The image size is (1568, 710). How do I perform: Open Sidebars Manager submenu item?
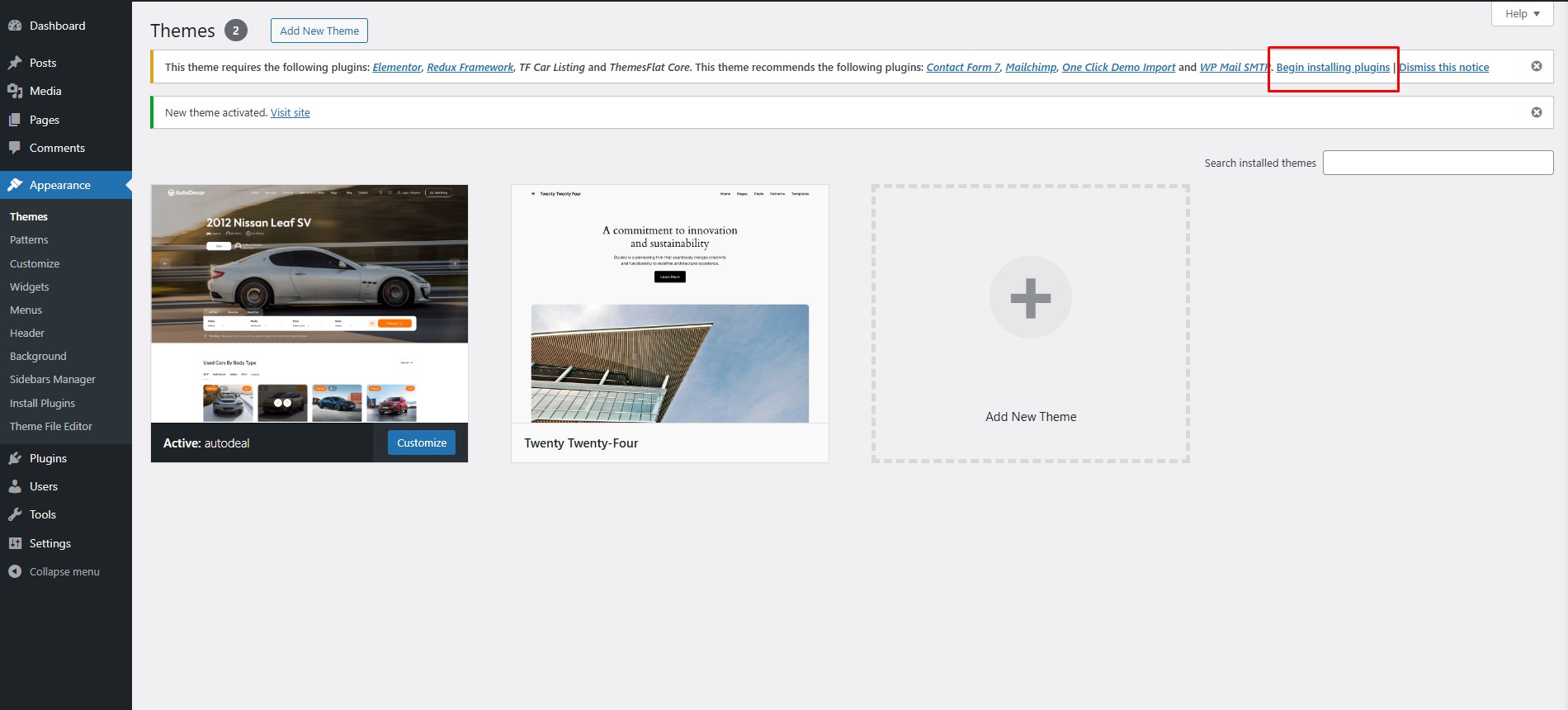click(53, 379)
